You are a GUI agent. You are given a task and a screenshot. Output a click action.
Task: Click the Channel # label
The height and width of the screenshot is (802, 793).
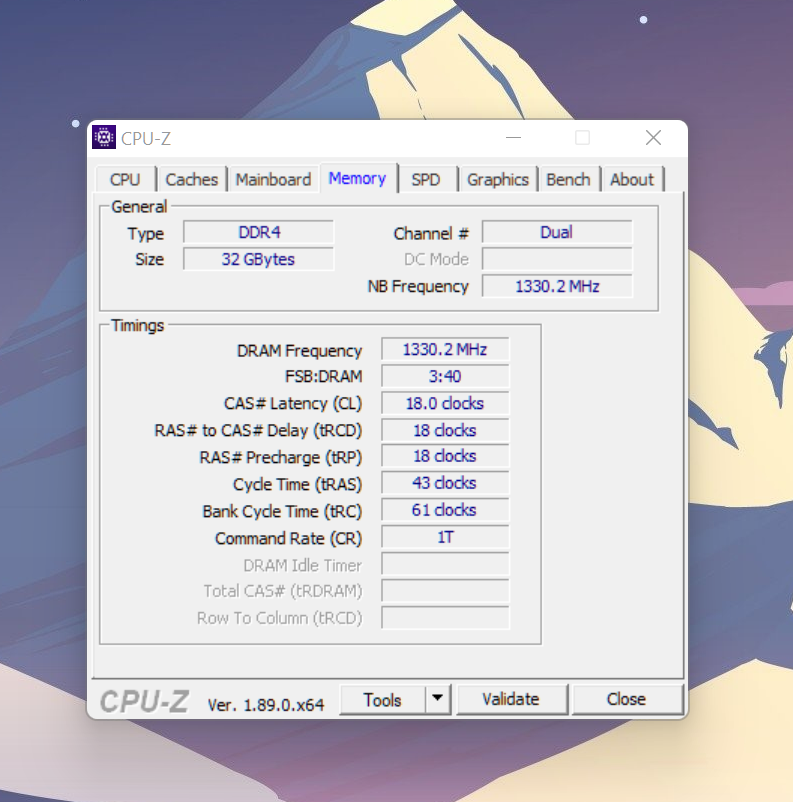pos(431,234)
